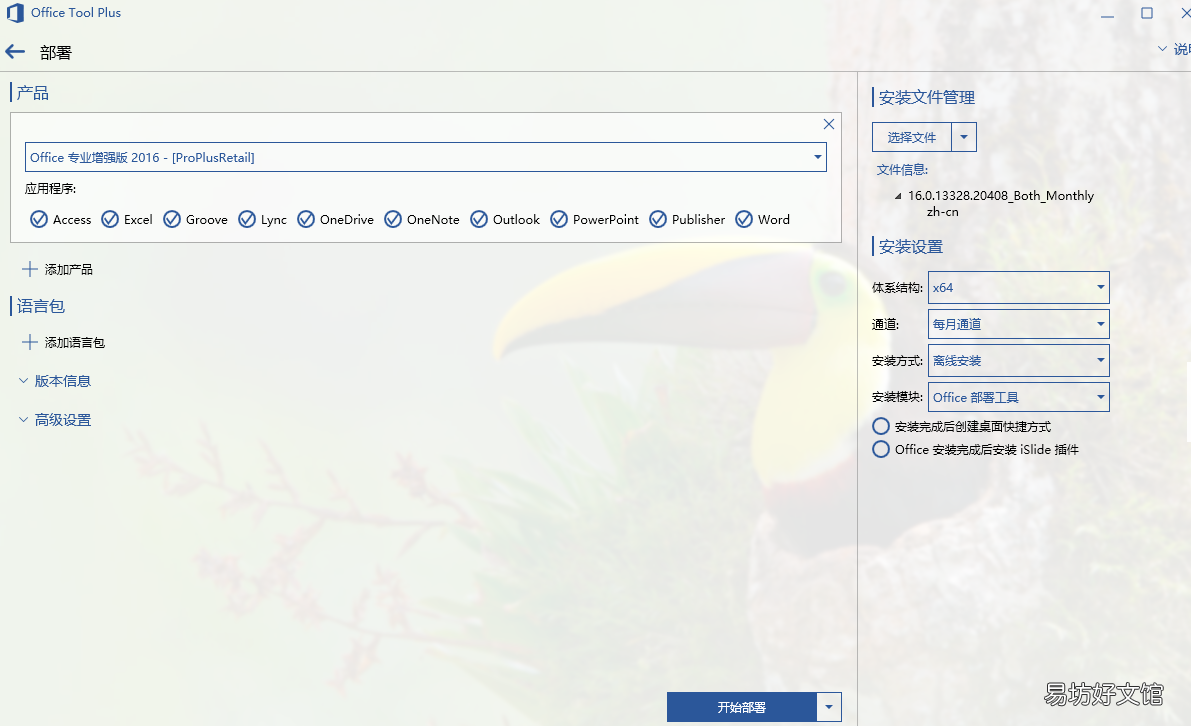The image size is (1191, 726).
Task: Click the 添加语言包 link
Action: pyautogui.click(x=74, y=342)
